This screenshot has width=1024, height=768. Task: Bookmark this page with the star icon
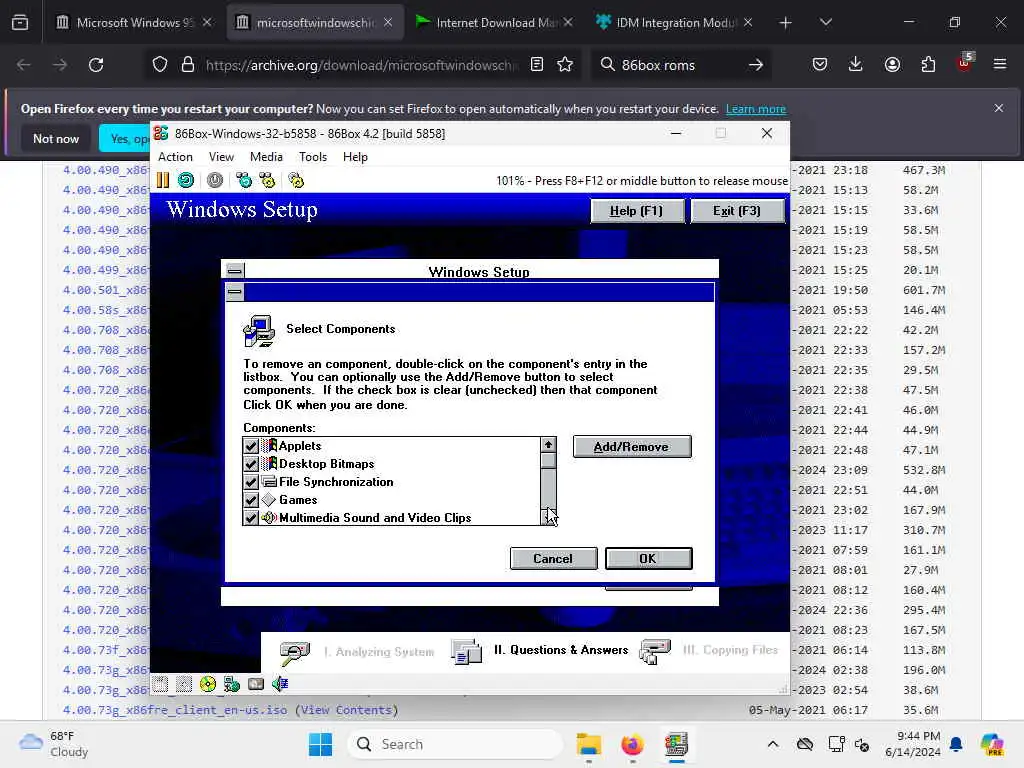click(565, 65)
